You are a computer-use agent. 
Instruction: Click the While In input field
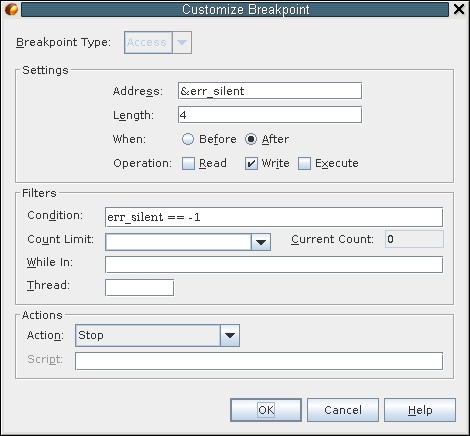coord(274,265)
